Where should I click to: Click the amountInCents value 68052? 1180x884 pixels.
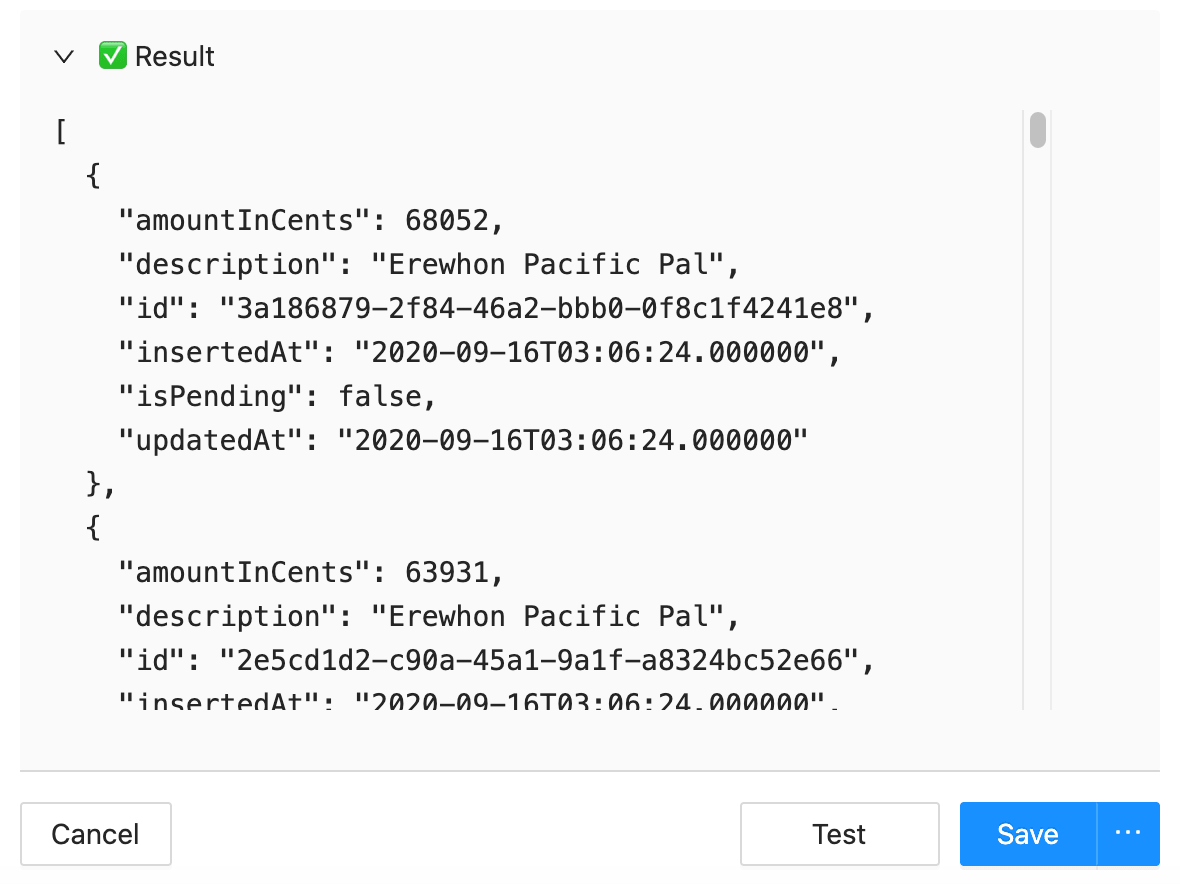pyautogui.click(x=446, y=220)
